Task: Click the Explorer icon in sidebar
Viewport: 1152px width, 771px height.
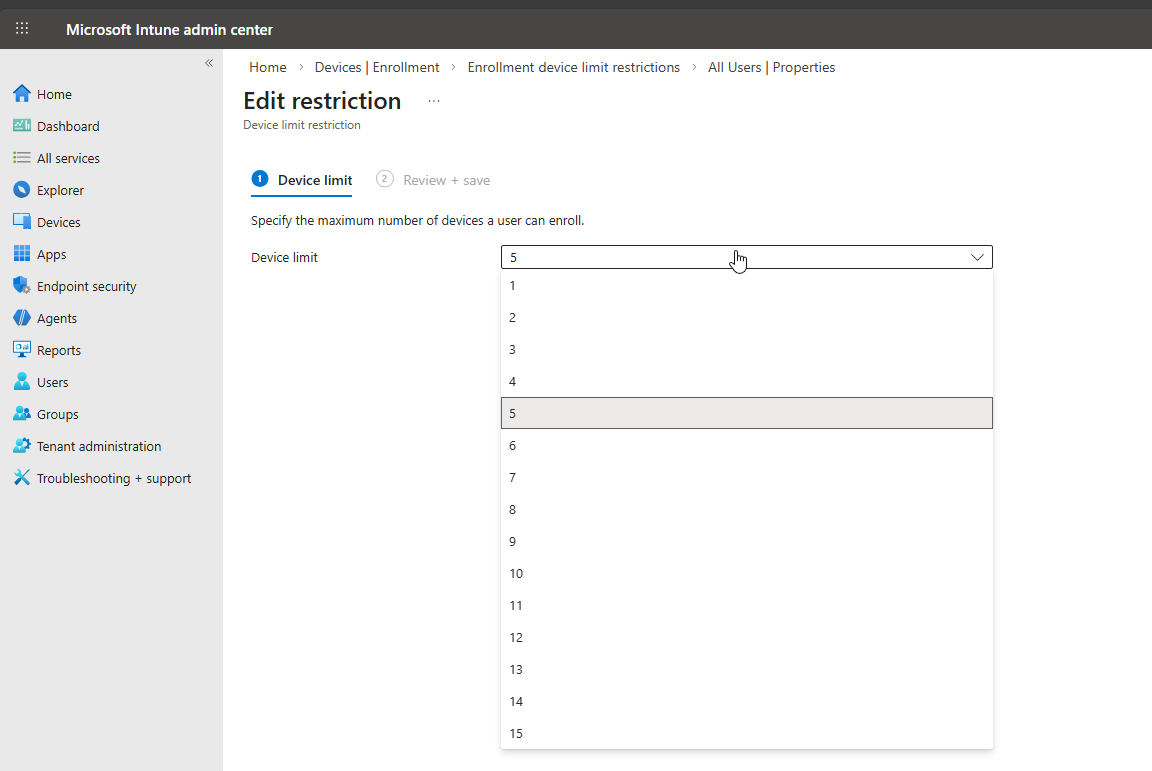Action: tap(22, 190)
